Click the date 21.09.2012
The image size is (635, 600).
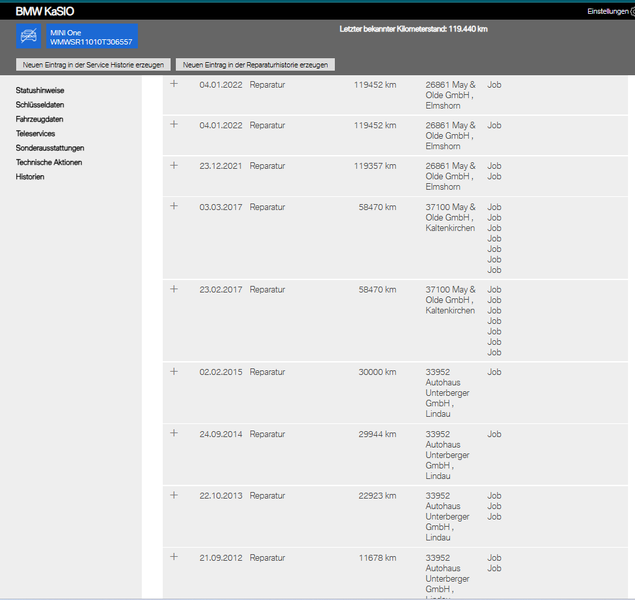click(x=221, y=558)
